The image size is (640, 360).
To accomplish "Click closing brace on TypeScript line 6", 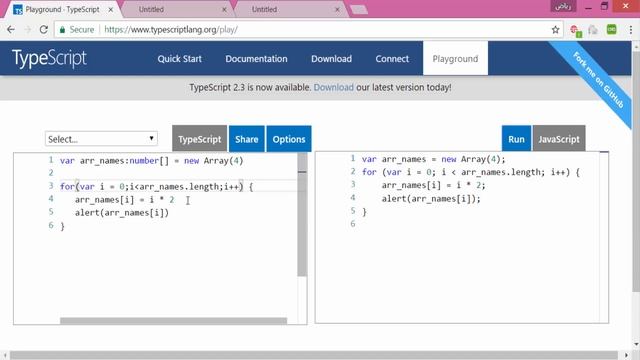I will point(62,226).
